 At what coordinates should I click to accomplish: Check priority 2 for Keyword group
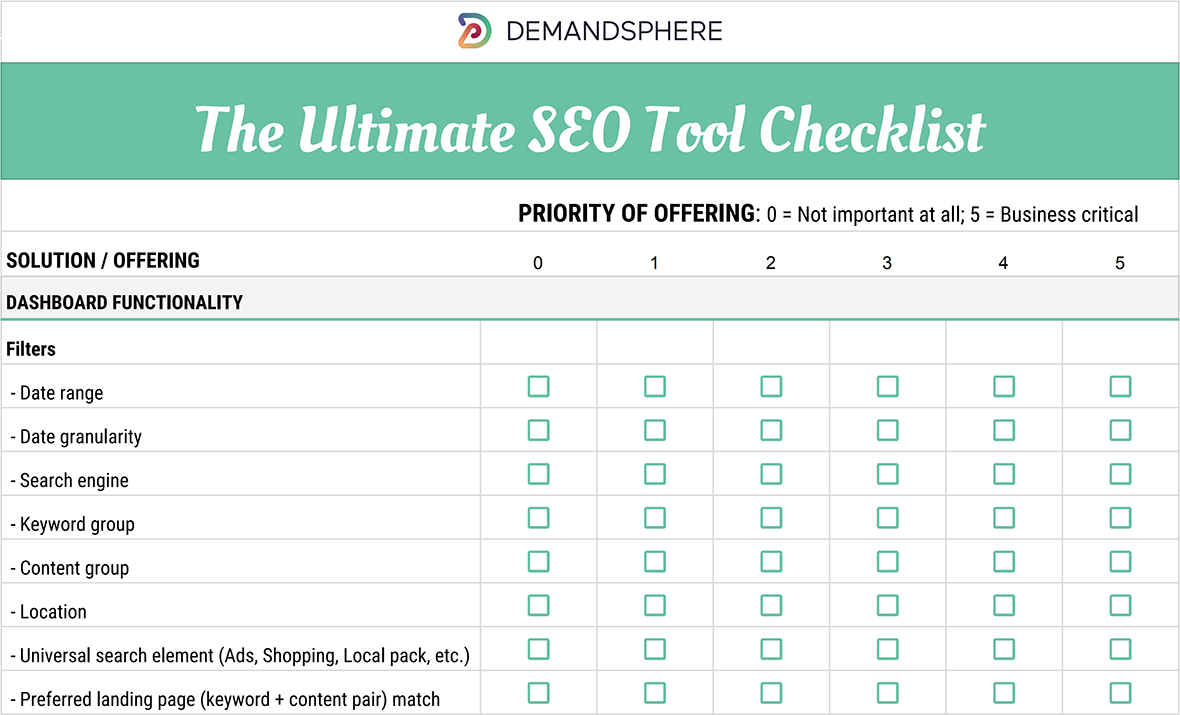[771, 518]
